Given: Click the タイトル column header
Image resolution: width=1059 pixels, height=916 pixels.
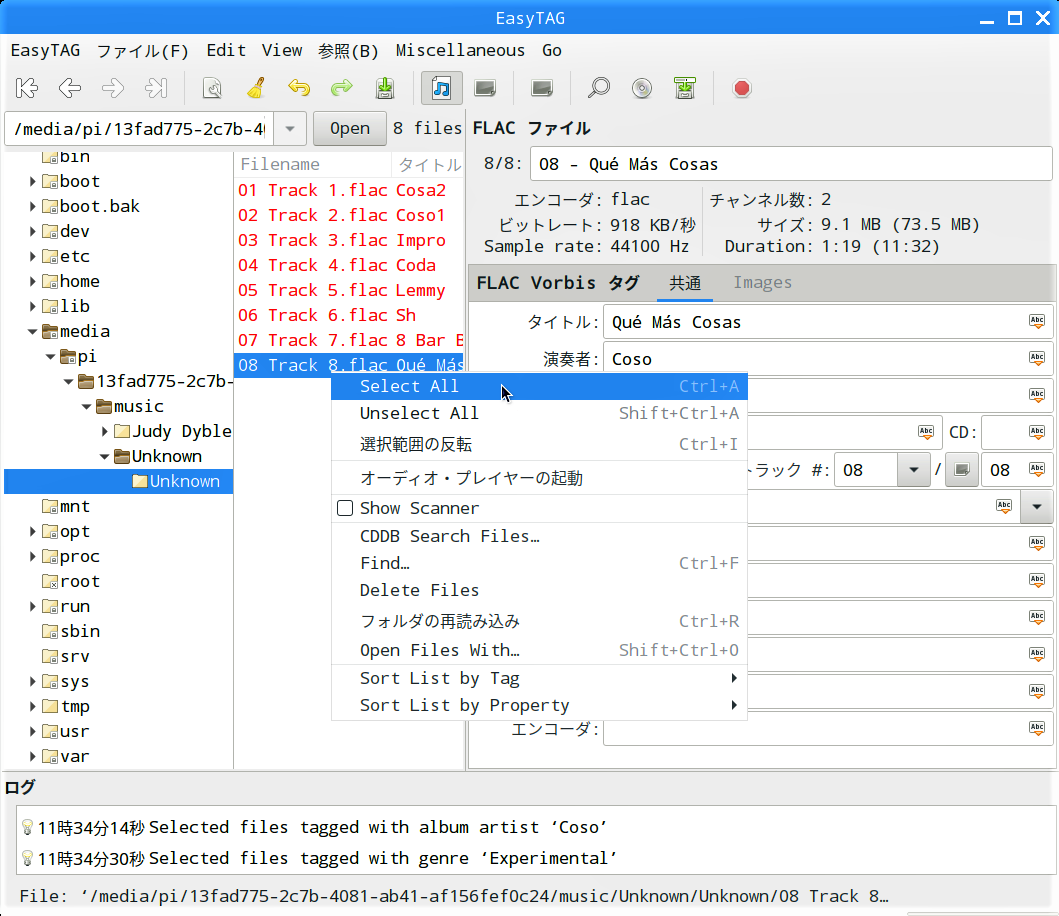Looking at the screenshot, I should (428, 164).
